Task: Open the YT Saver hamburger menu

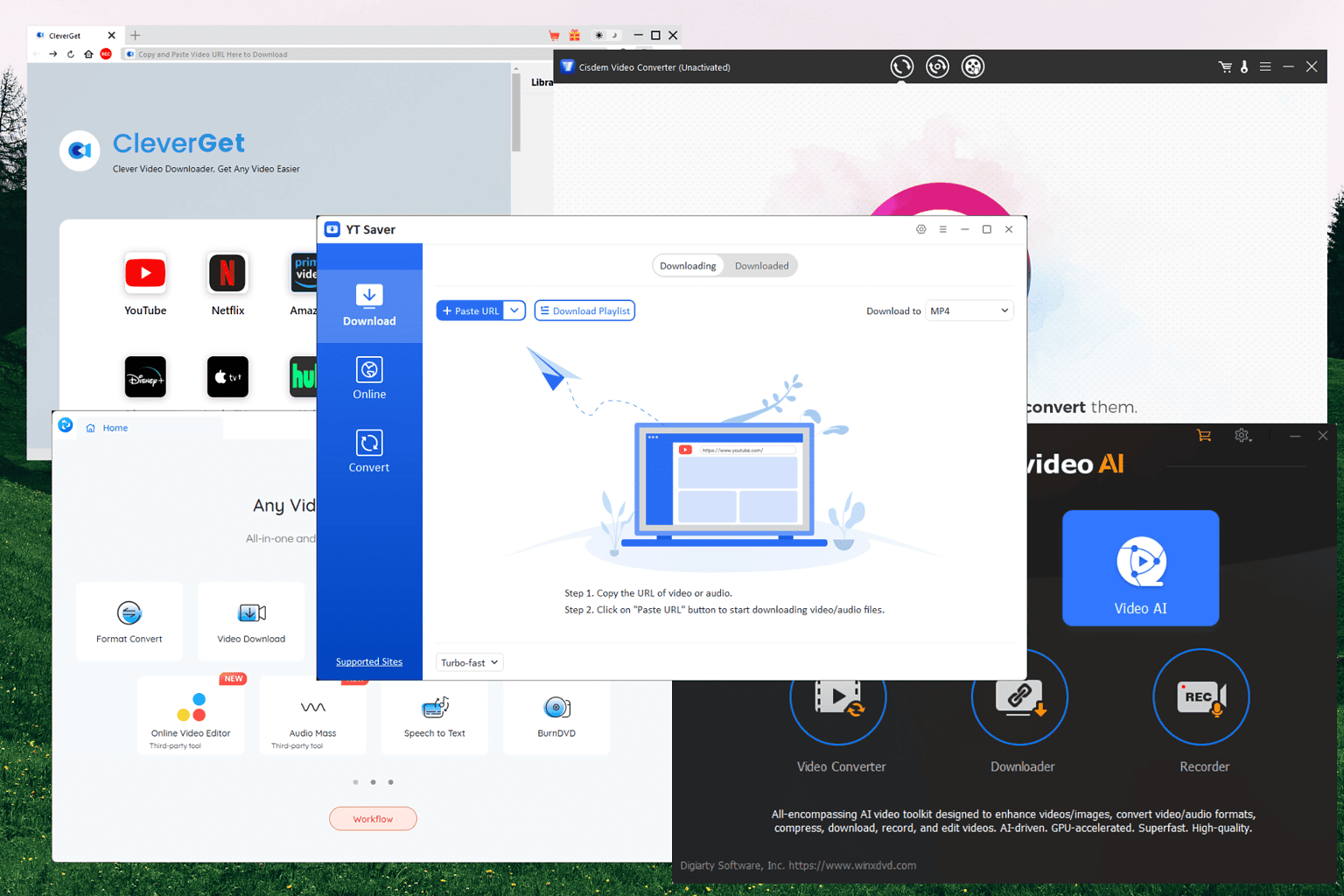Action: tap(942, 229)
